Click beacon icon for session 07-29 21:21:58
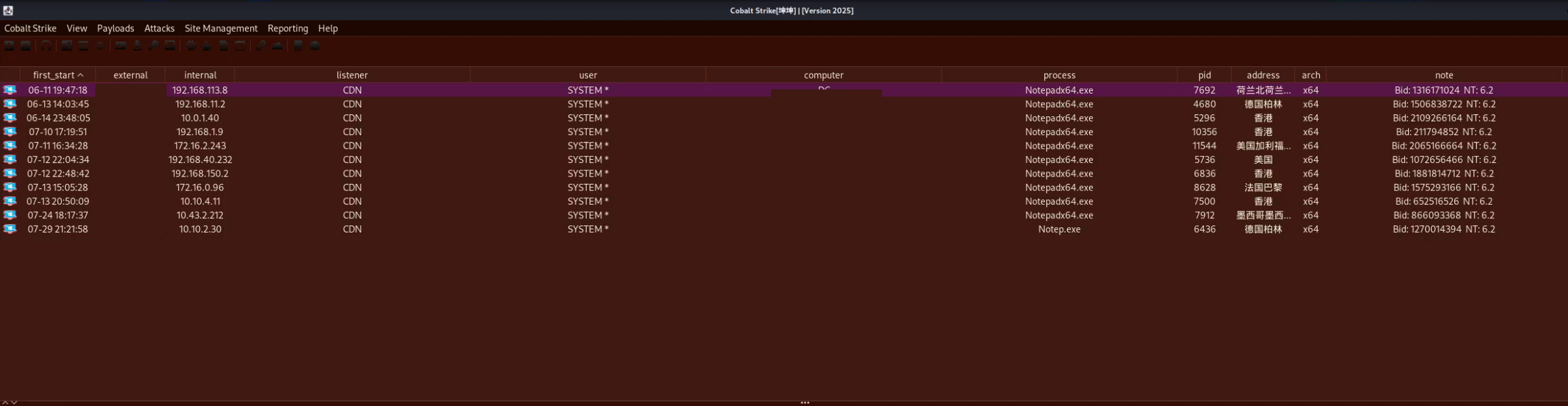This screenshot has width=1568, height=406. point(10,229)
